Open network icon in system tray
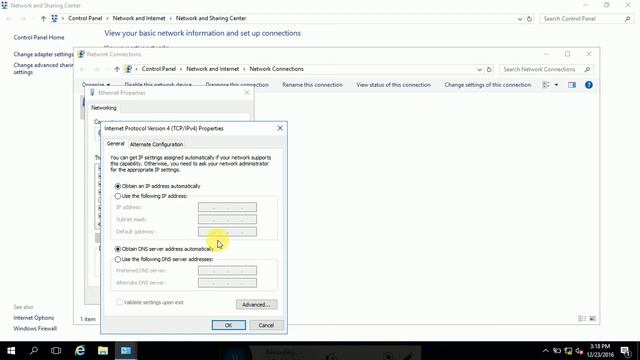 click(568, 351)
